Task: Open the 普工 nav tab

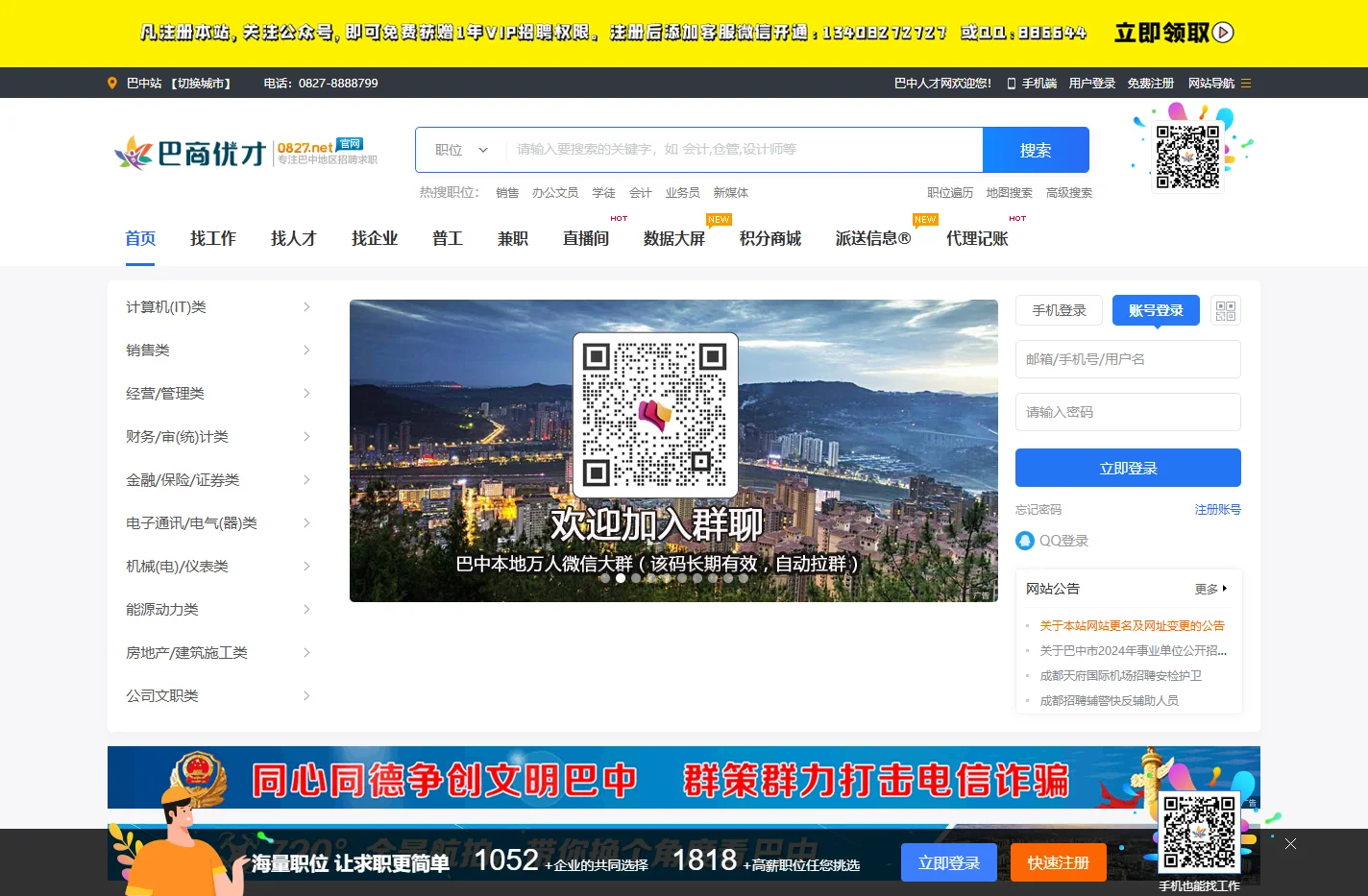Action: [x=448, y=238]
